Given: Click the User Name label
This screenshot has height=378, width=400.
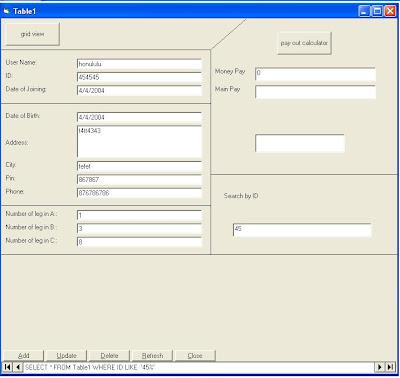Looking at the screenshot, I should [x=21, y=62].
